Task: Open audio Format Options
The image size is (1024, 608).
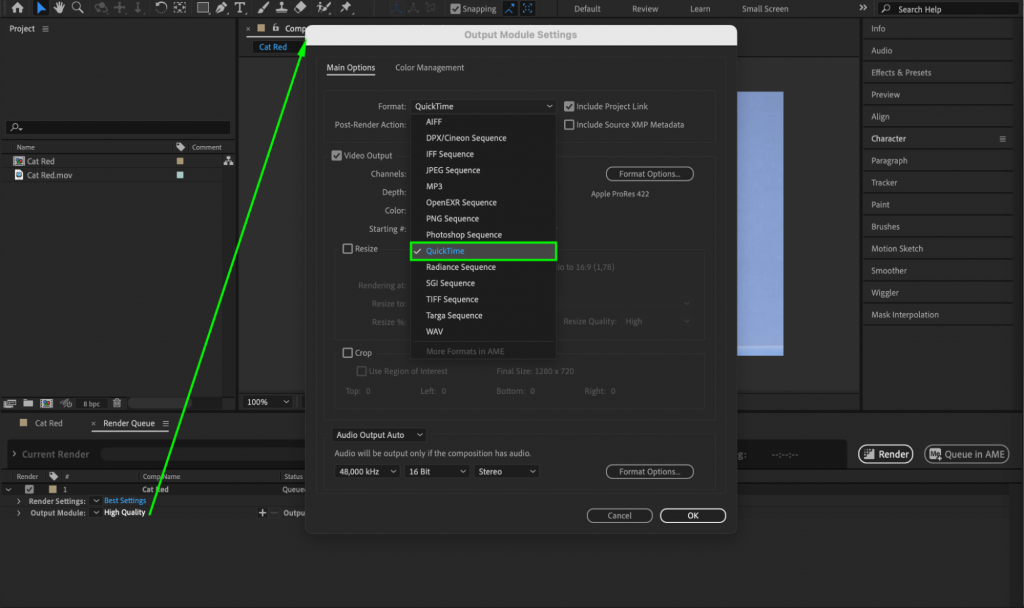Action: [x=649, y=470]
